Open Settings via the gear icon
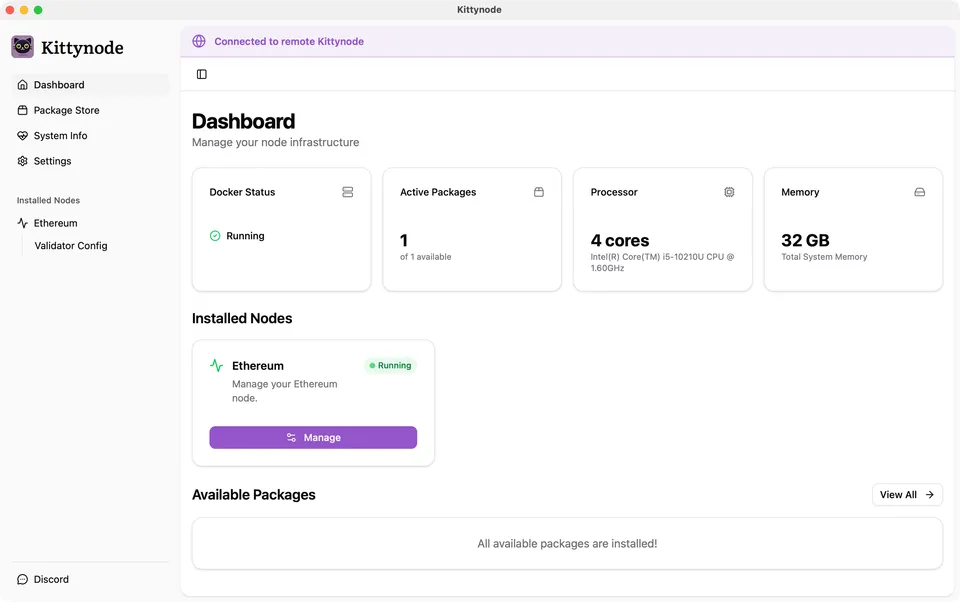The width and height of the screenshot is (960, 602). pyautogui.click(x=22, y=161)
